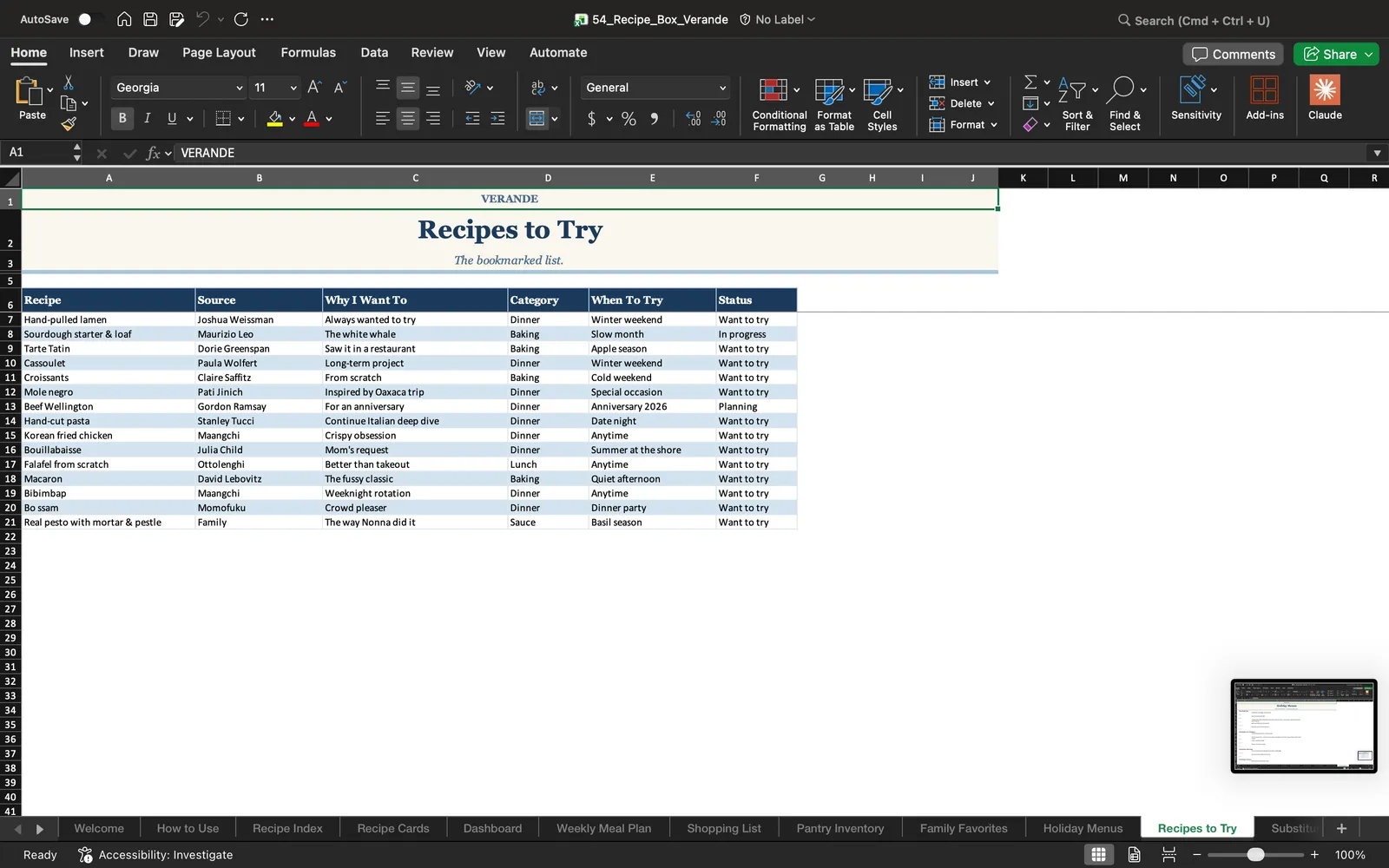Viewport: 1389px width, 868px height.
Task: Toggle Bold formatting
Action: coord(122,118)
